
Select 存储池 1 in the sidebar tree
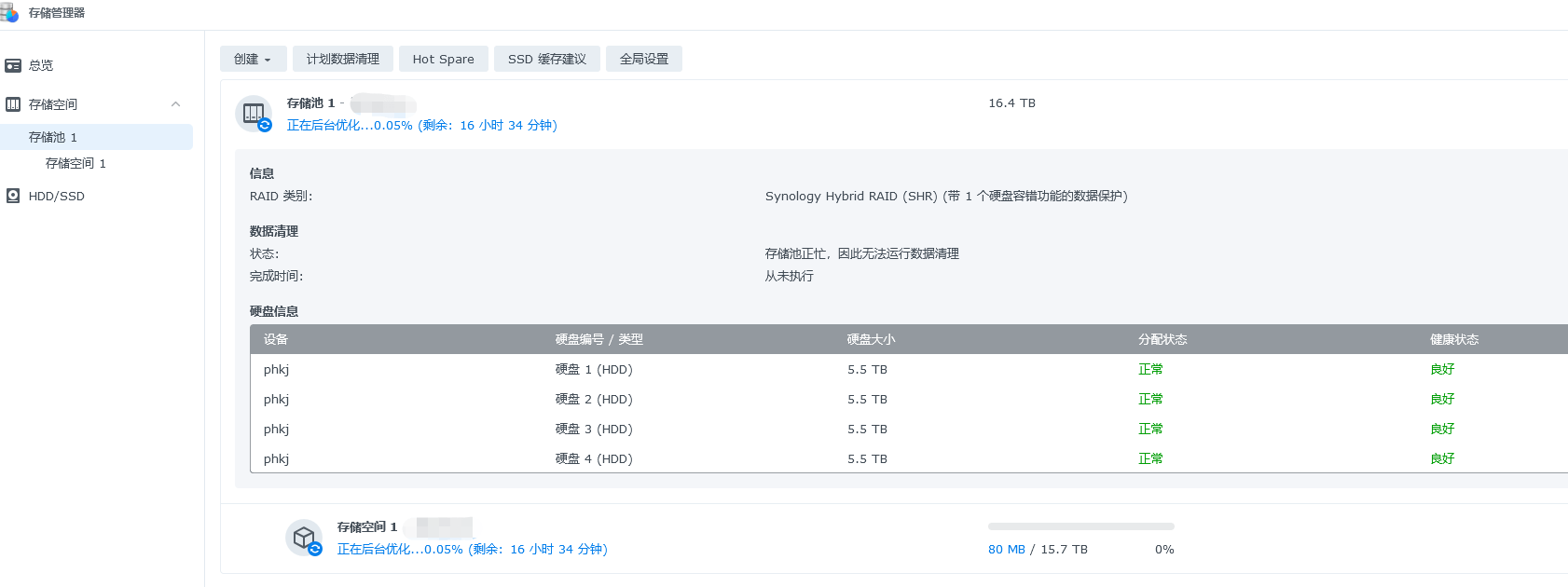(x=53, y=137)
